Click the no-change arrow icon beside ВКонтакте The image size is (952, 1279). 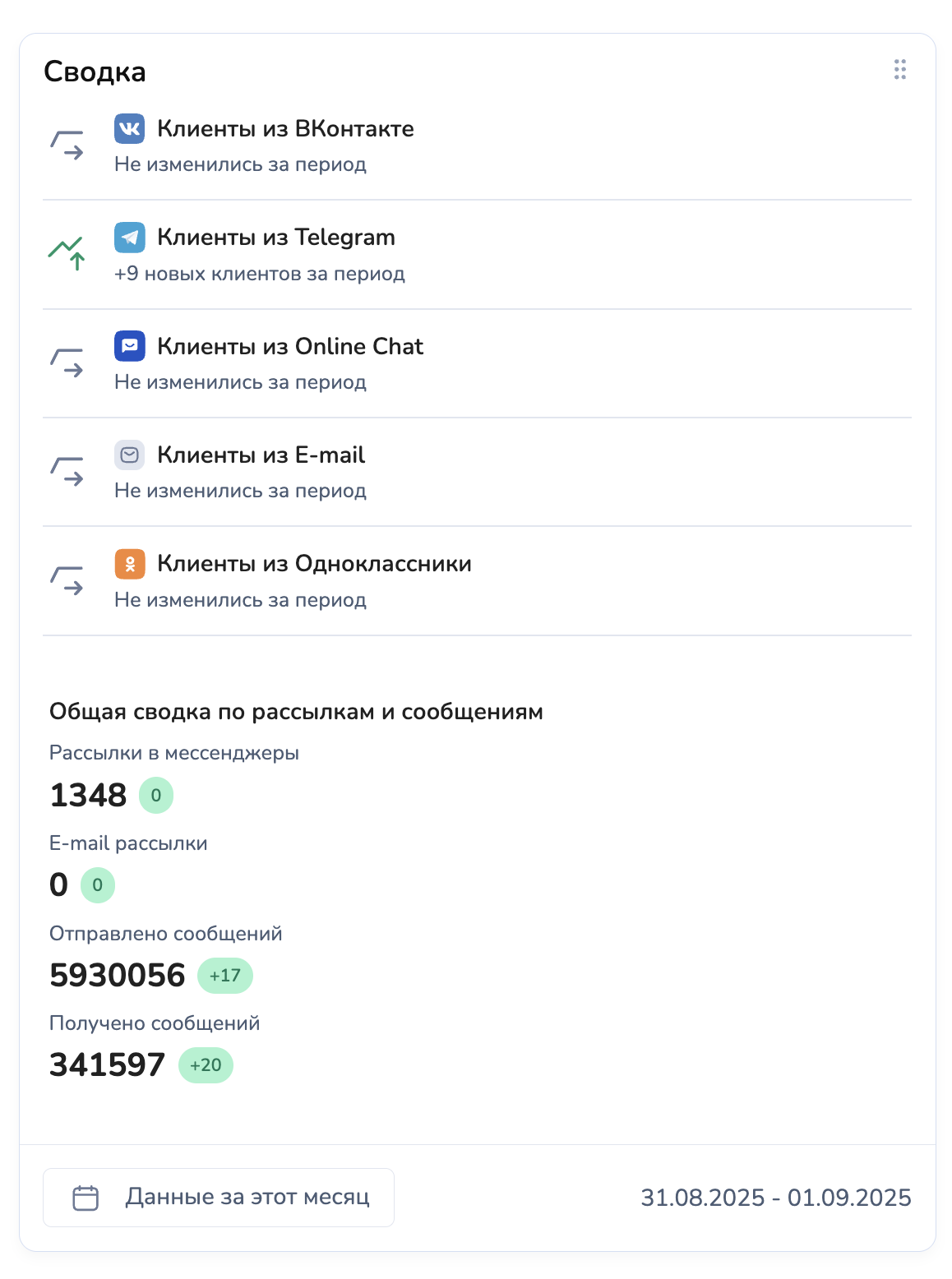[67, 145]
